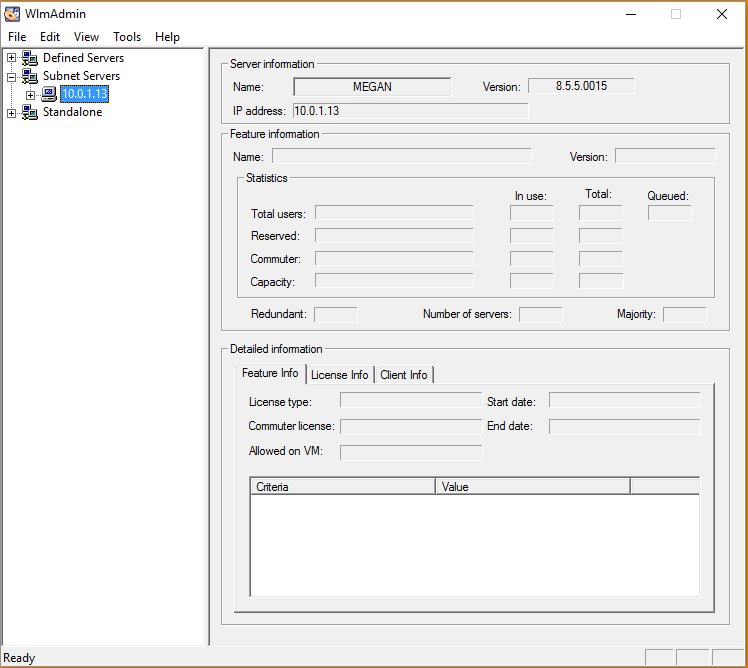This screenshot has height=668, width=748.
Task: Click the Redundant field
Action: (x=336, y=315)
